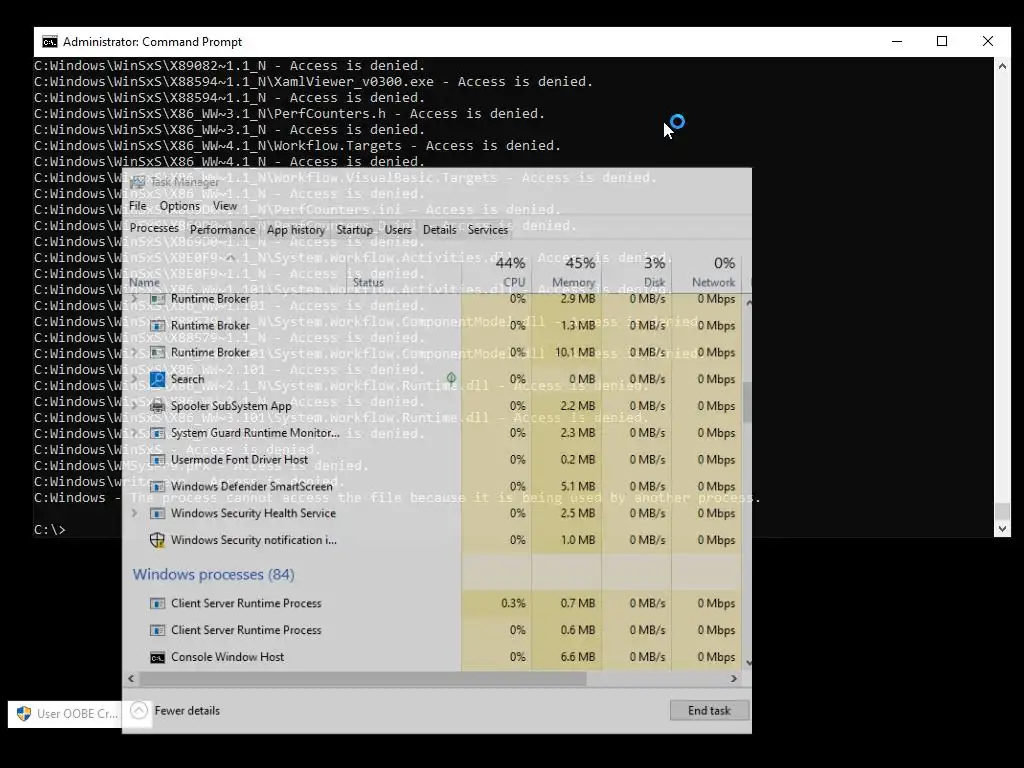The height and width of the screenshot is (768, 1024).
Task: Switch to the Services tab
Action: [488, 230]
